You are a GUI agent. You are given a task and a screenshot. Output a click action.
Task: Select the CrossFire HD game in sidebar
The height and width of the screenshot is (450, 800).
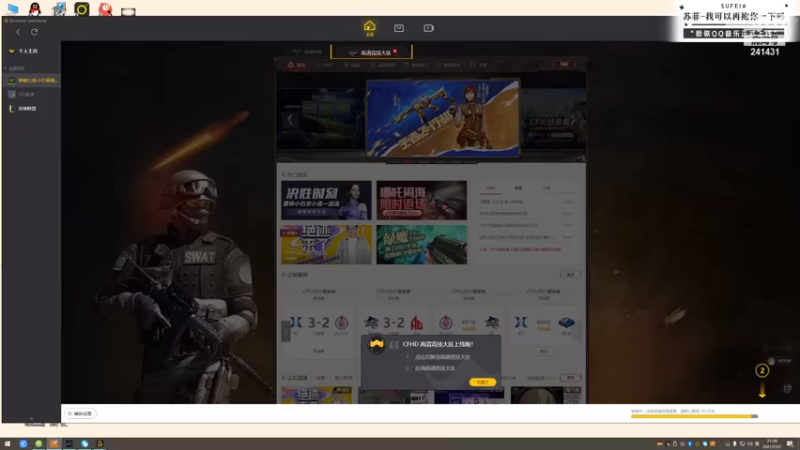[33, 80]
